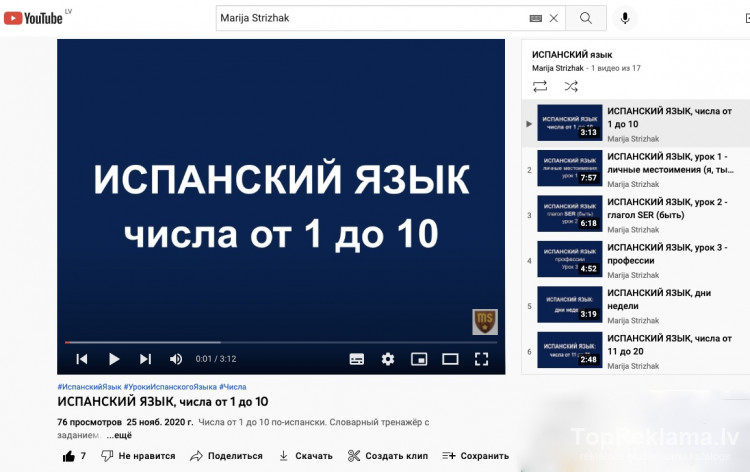Image resolution: width=750 pixels, height=472 pixels.
Task: Enter fullscreen mode
Action: click(481, 359)
